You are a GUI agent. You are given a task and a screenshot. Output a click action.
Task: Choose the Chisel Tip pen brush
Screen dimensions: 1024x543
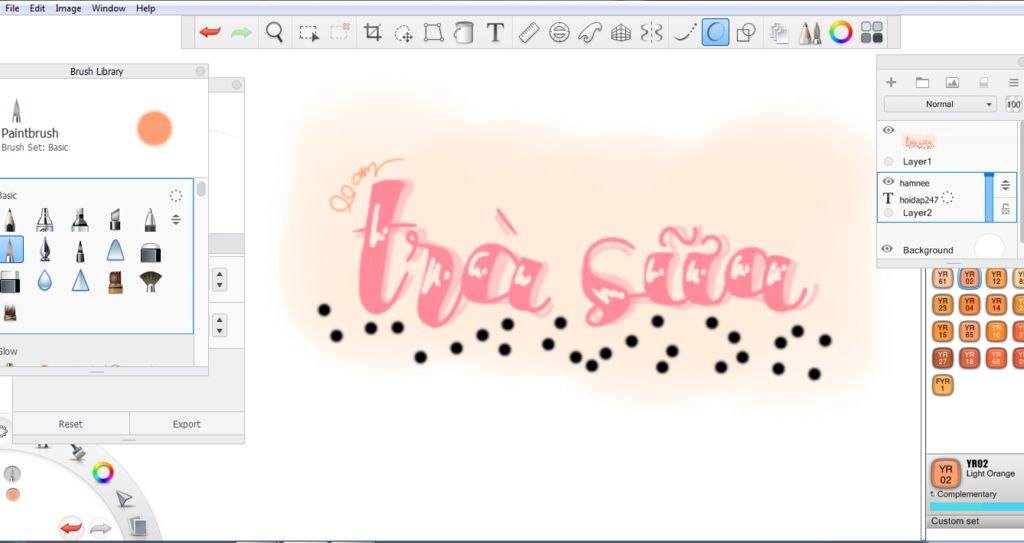(x=115, y=220)
